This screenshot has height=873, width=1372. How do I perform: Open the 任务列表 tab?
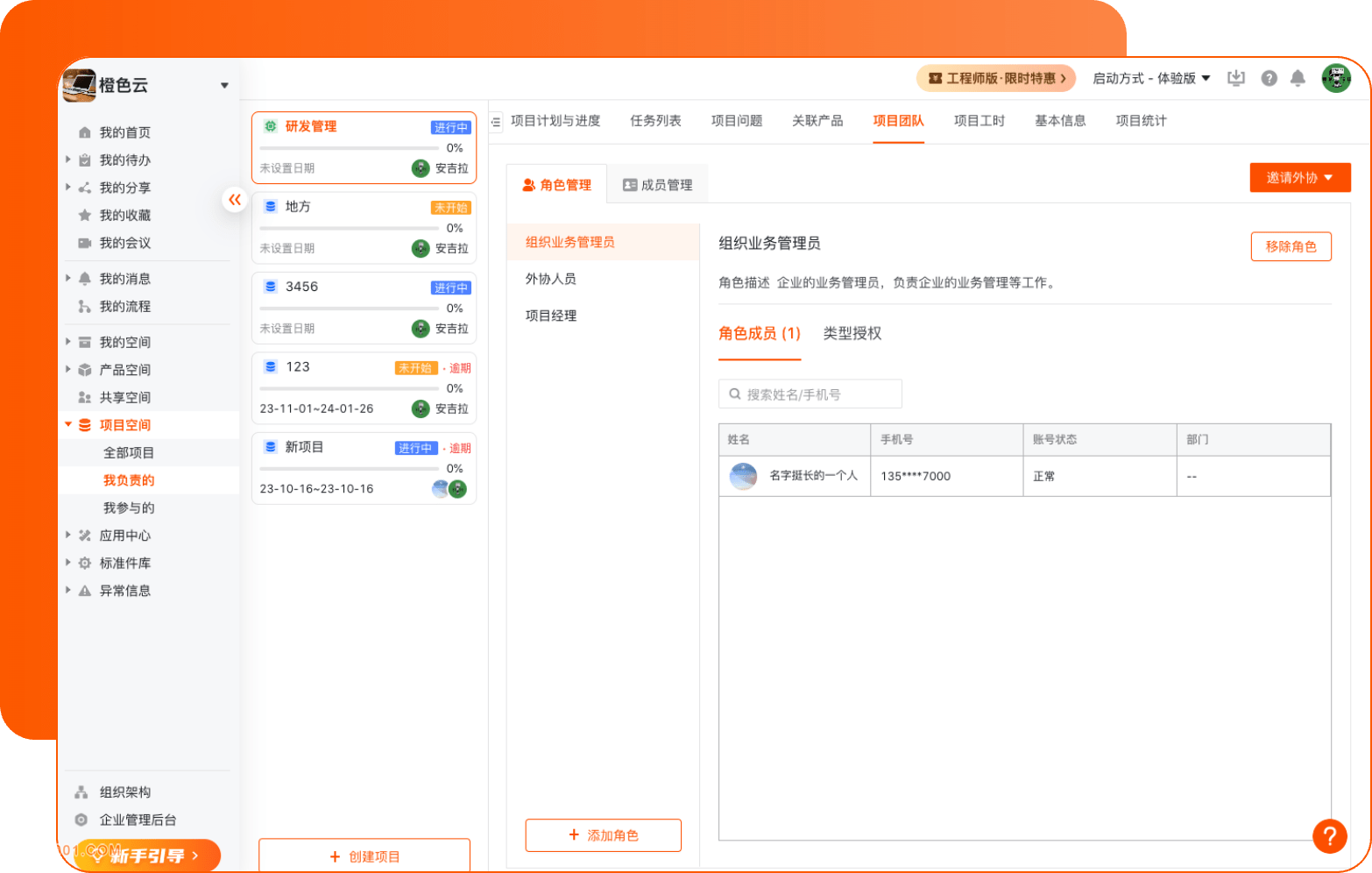tap(655, 121)
